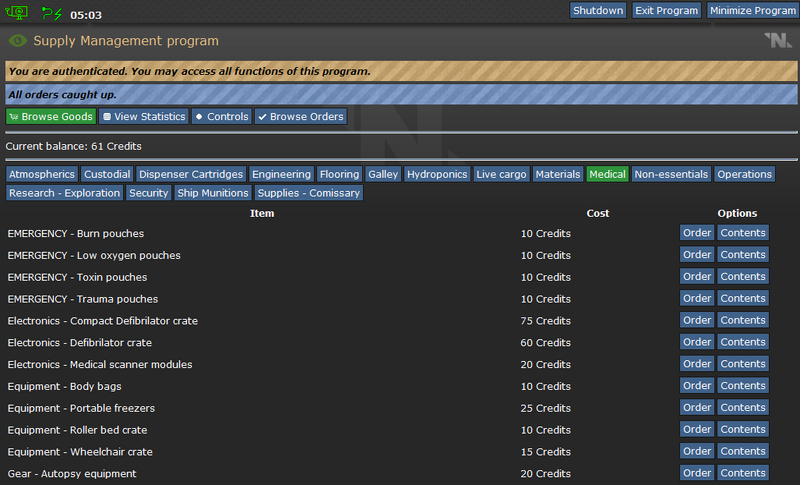Click the clock showing 05:03
The image size is (800, 485).
86,15
